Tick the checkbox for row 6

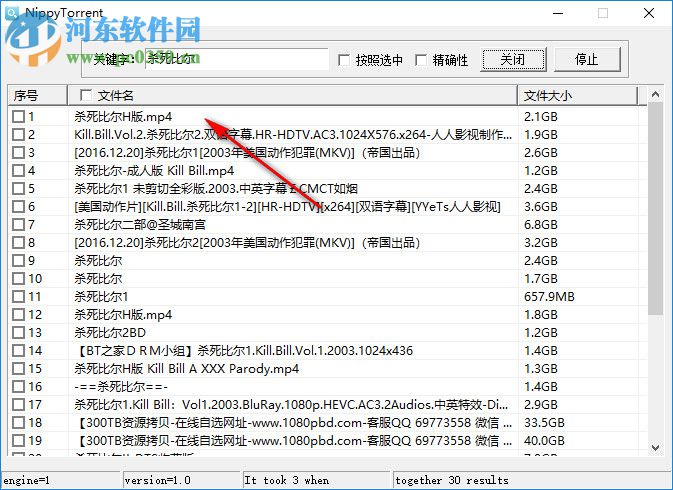pos(18,207)
